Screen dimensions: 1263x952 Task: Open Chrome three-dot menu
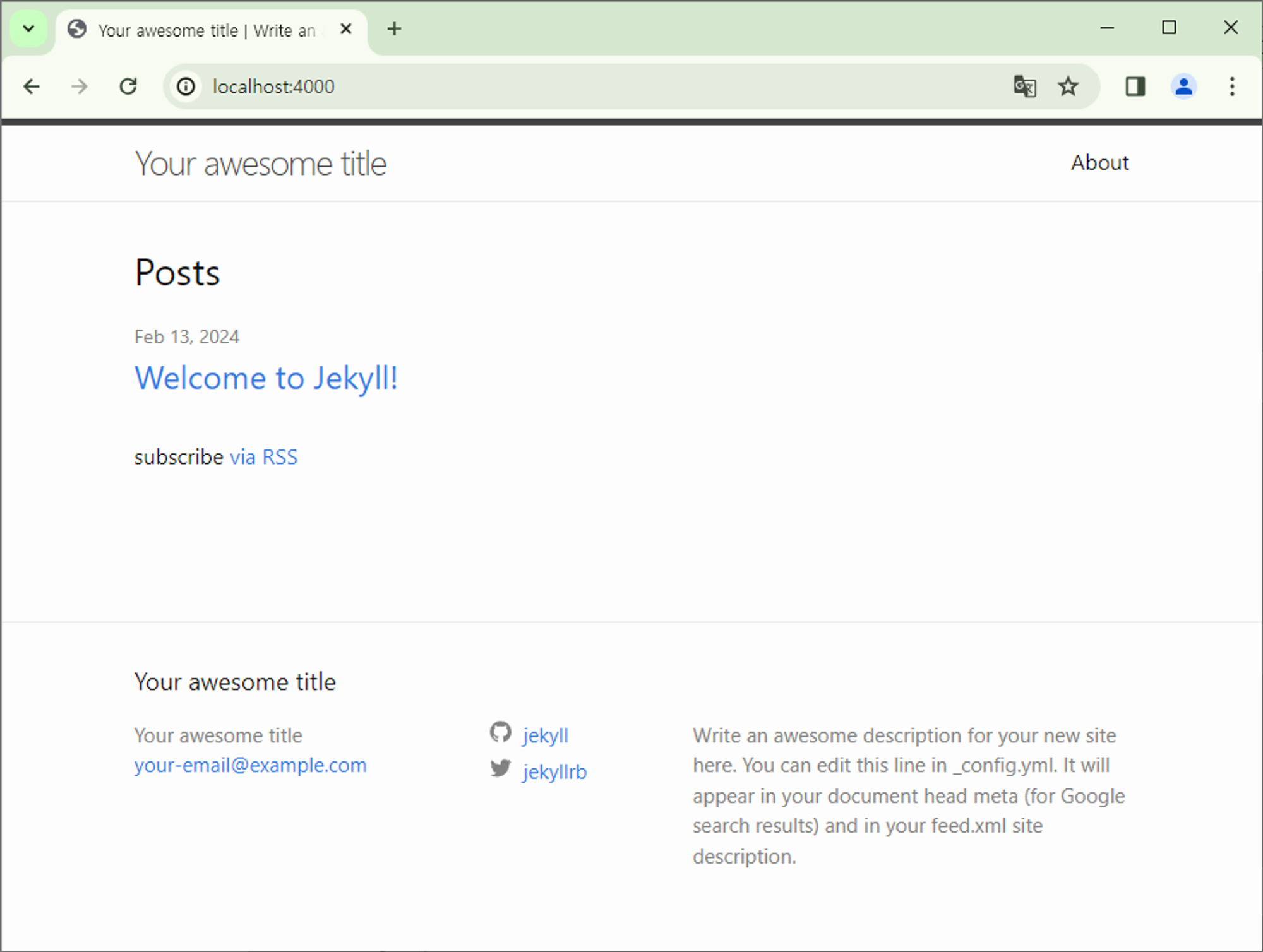1232,86
